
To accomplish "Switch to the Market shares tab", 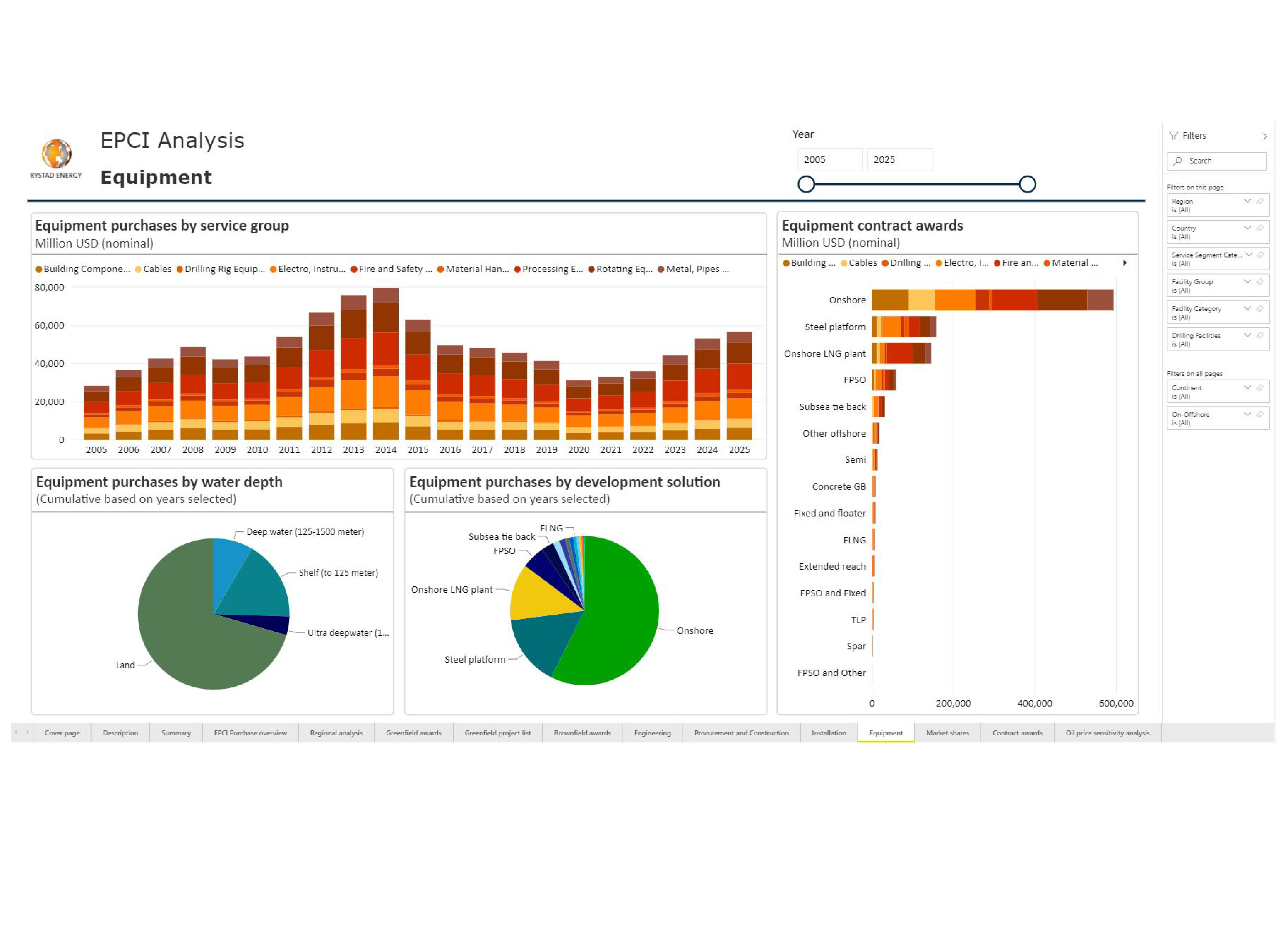I will [x=947, y=733].
